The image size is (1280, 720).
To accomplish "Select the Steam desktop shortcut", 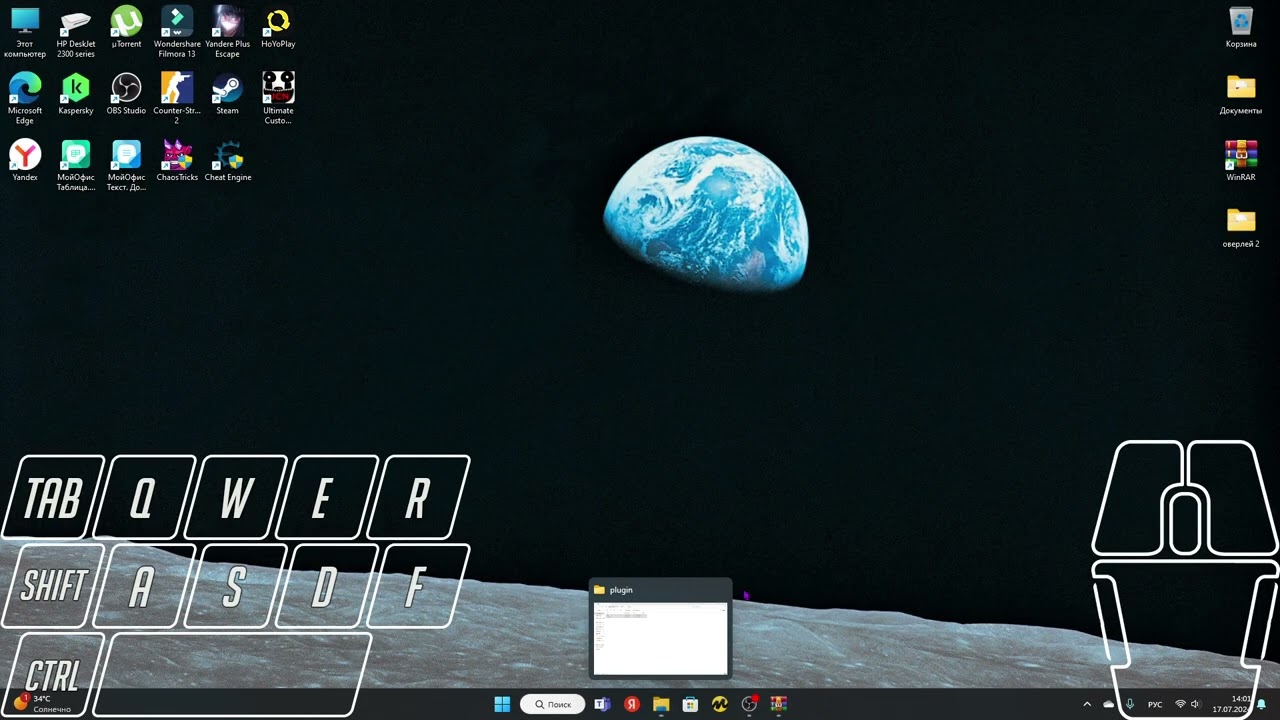I will point(228,94).
